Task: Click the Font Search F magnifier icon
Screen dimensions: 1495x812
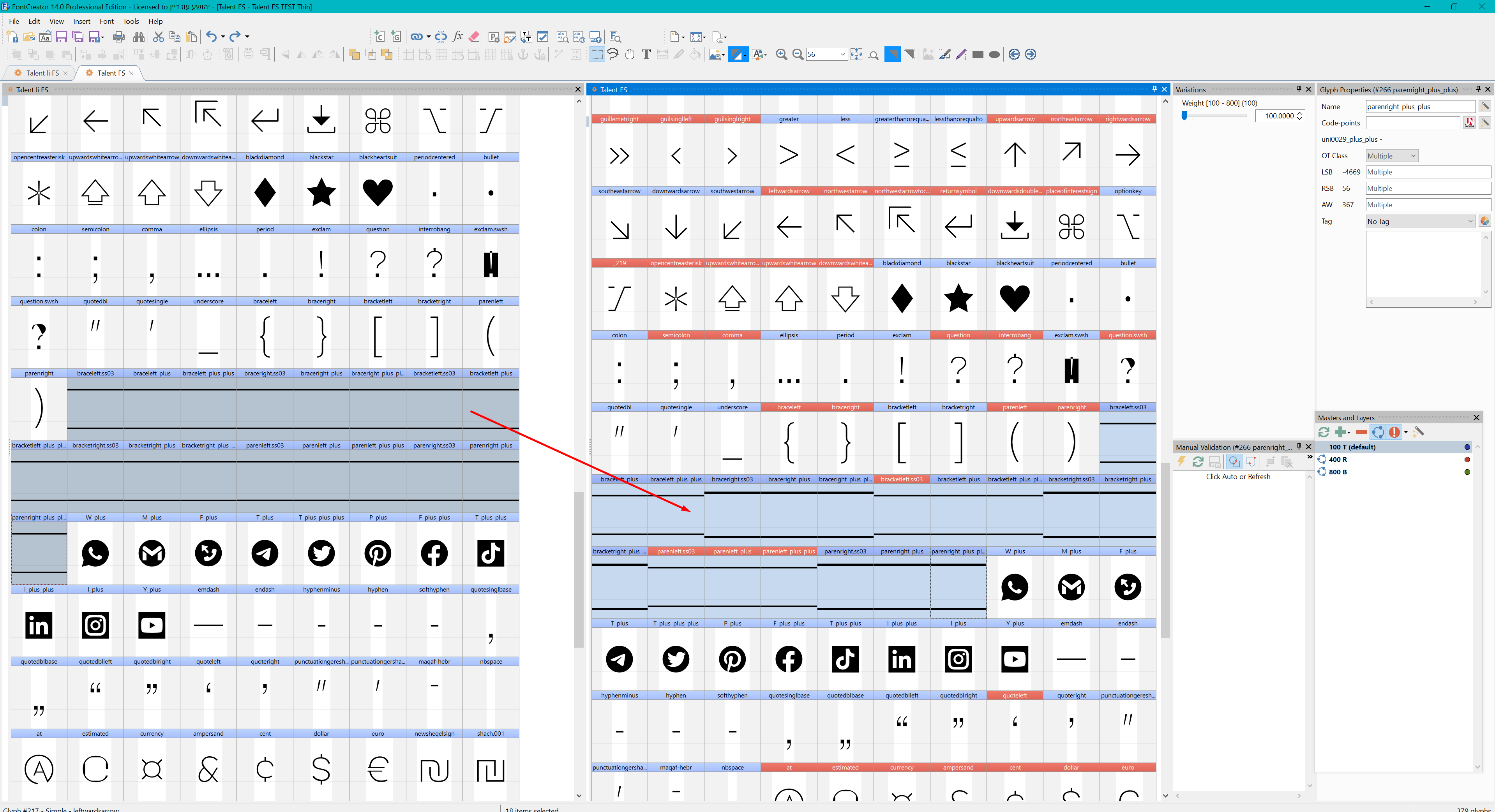Action: pos(616,37)
